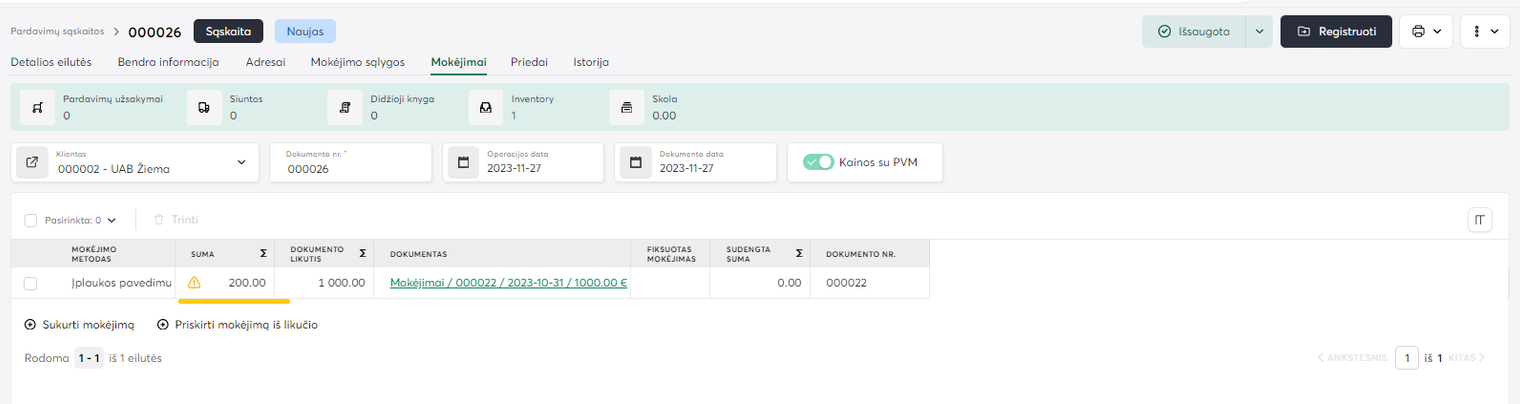Expand the Klientas dropdown
This screenshot has width=1520, height=404.
[x=241, y=162]
